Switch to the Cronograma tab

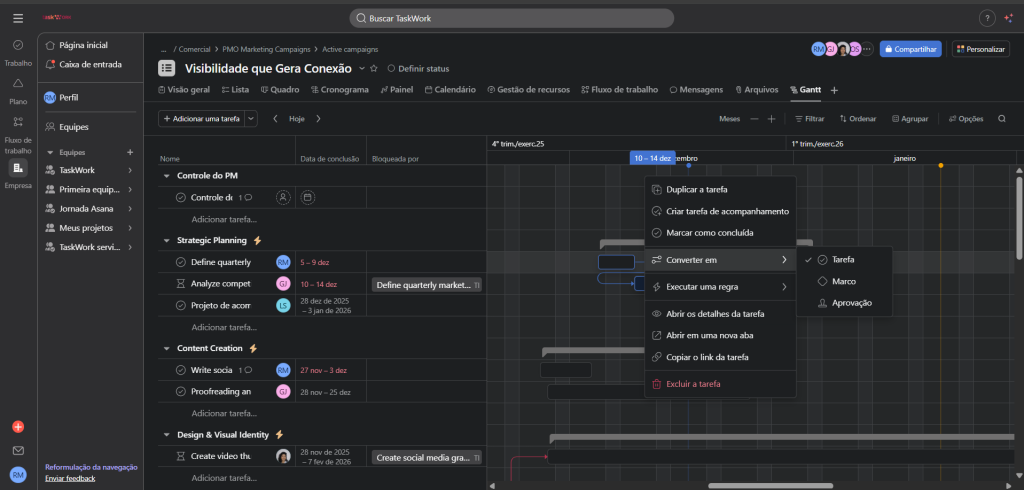coord(339,90)
